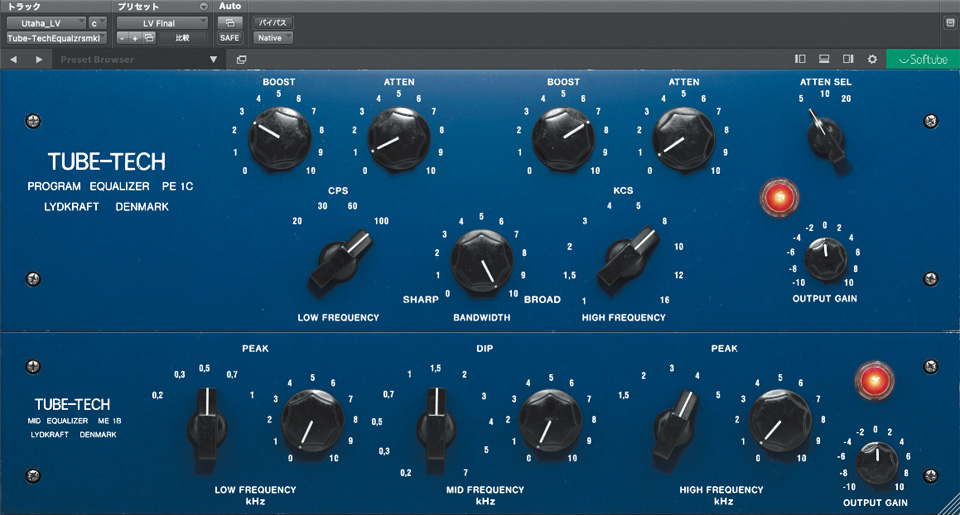Open the plug-in automation enable window
Image resolution: width=960 pixels, height=515 pixels.
(230, 23)
